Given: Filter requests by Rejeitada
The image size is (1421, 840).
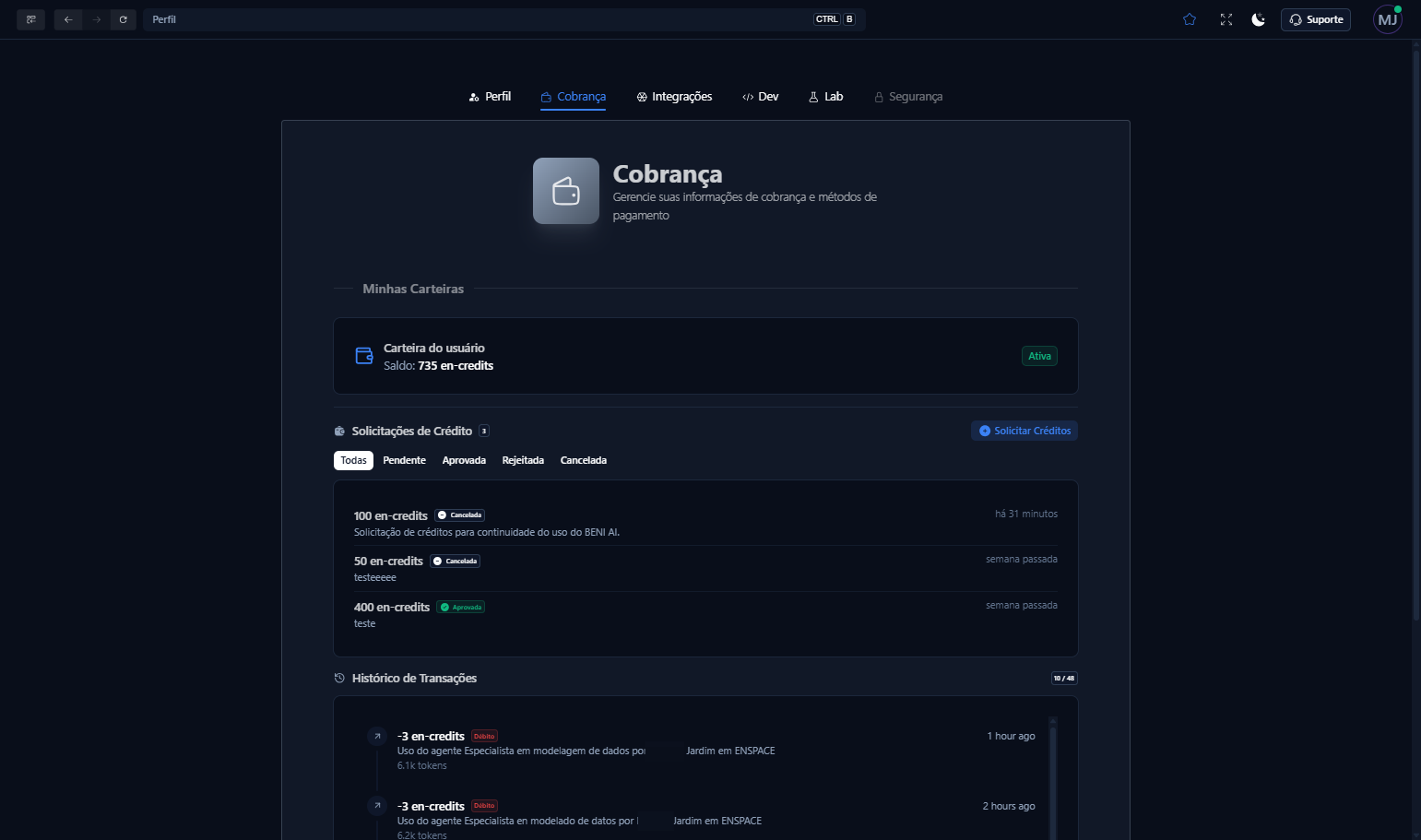Looking at the screenshot, I should coord(523,460).
